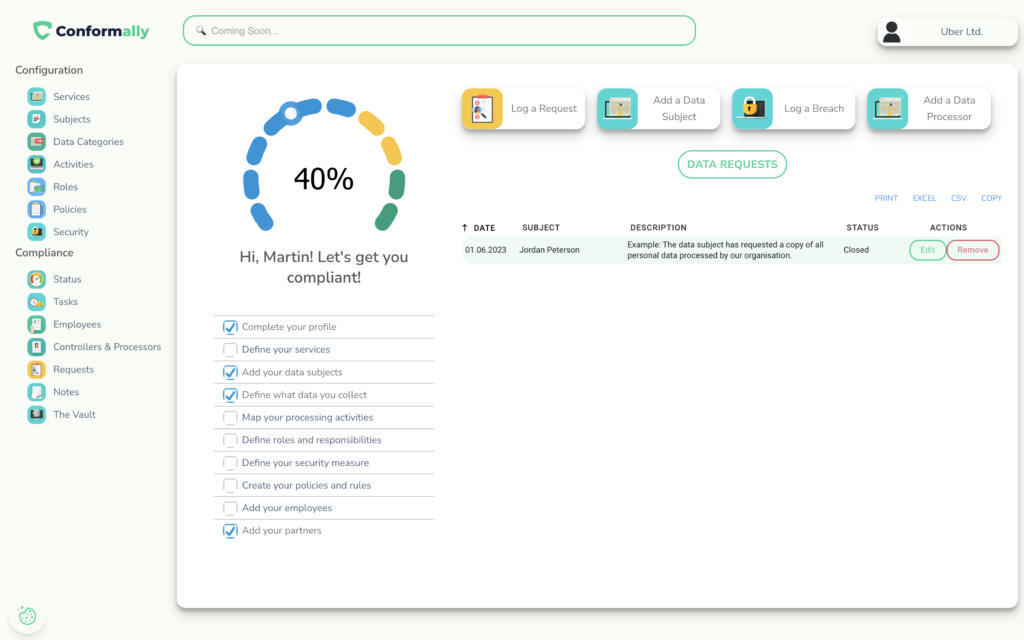
Task: Open Notes in the sidebar
Action: pos(66,392)
